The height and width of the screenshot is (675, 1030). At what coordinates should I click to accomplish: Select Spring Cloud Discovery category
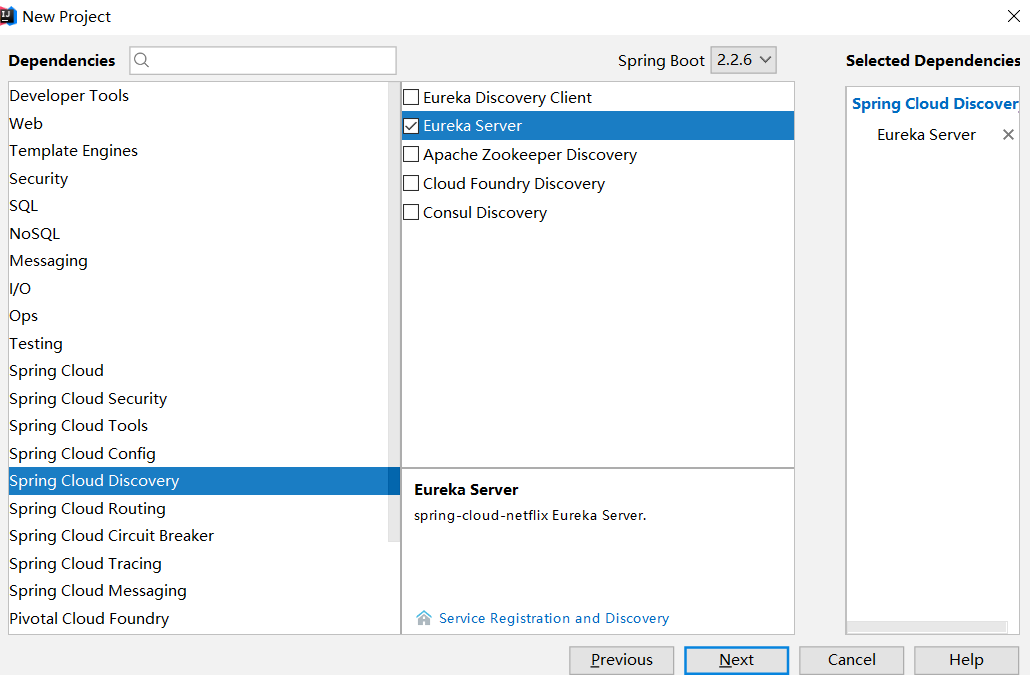(x=204, y=481)
